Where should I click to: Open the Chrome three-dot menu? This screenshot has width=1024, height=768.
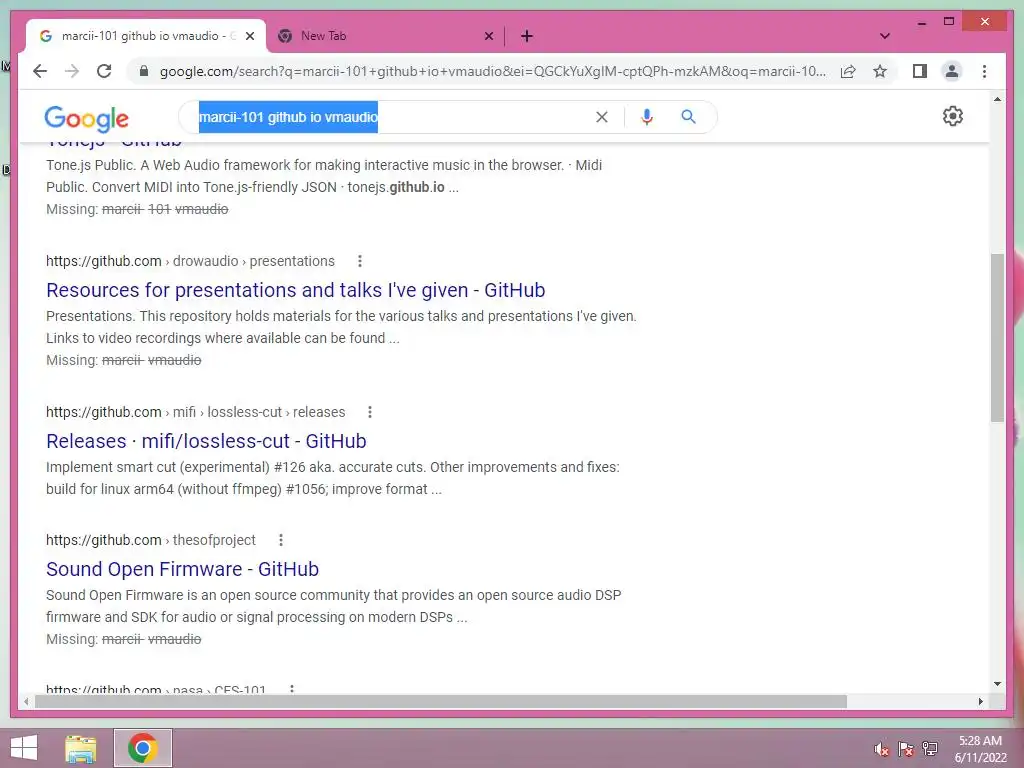pos(984,71)
